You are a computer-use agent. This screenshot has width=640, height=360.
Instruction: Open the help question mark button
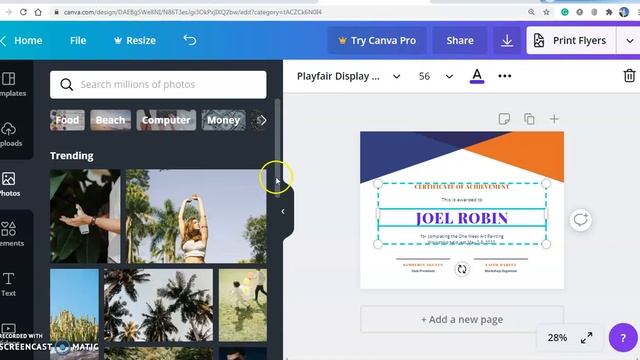tap(622, 338)
